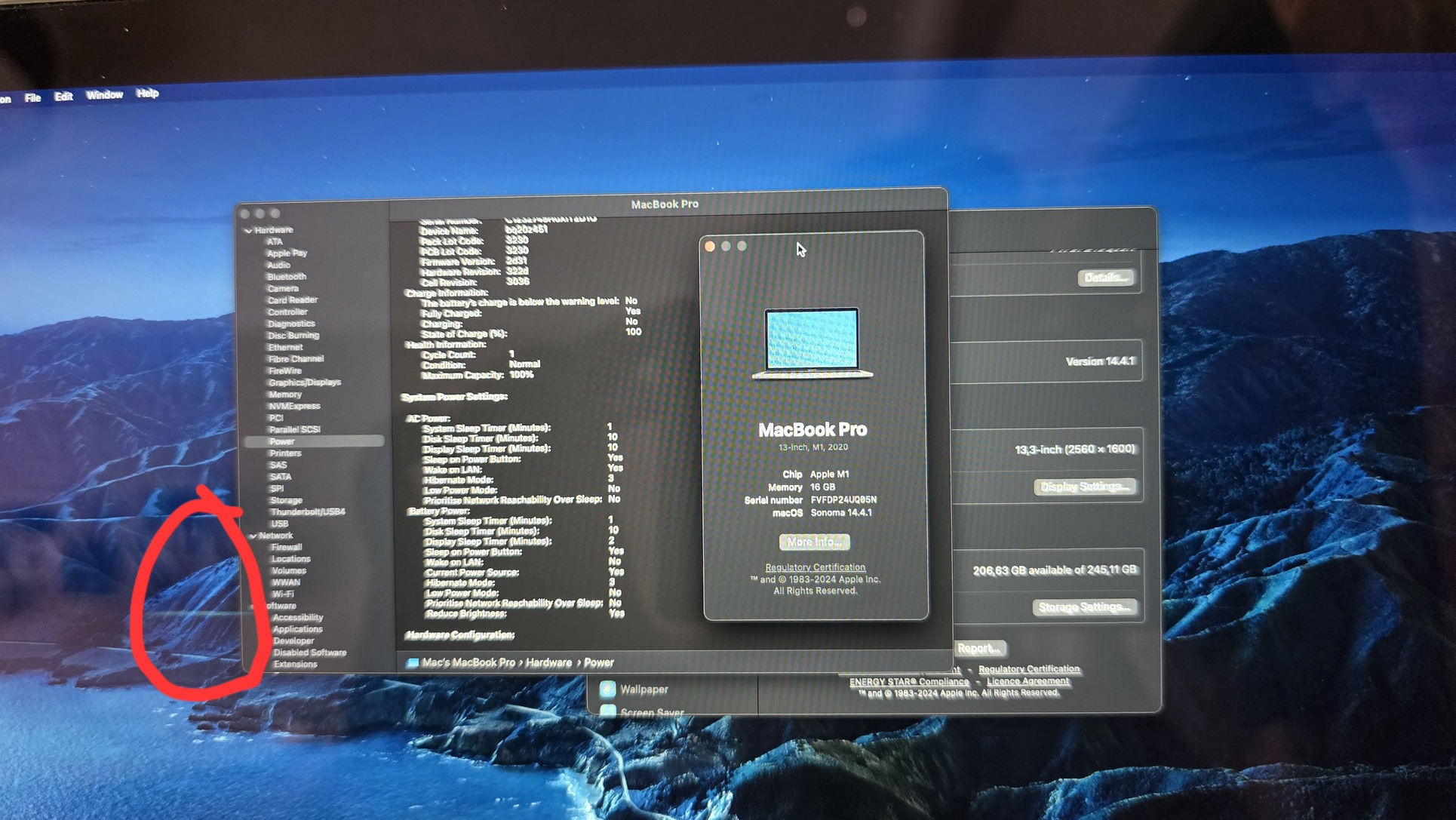Click the Details button
The image size is (1456, 820).
coord(1104,278)
